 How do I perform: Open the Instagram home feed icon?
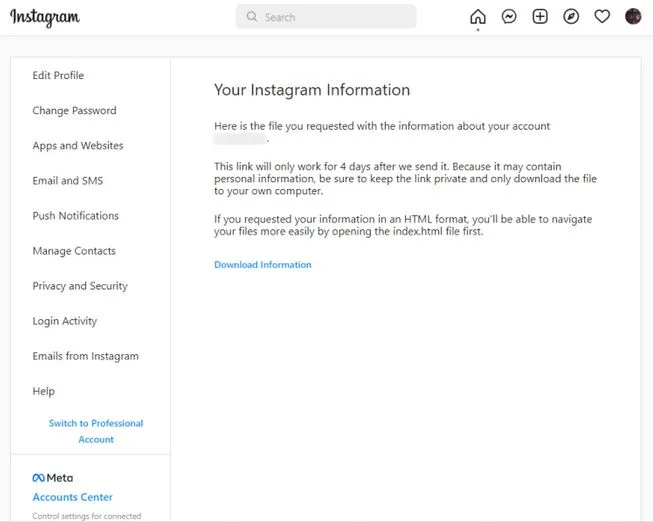(478, 17)
